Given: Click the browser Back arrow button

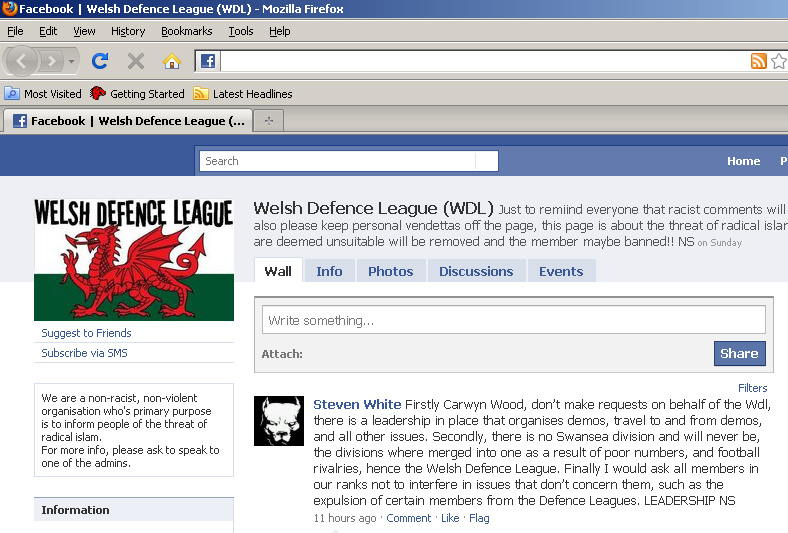Looking at the screenshot, I should (x=22, y=61).
